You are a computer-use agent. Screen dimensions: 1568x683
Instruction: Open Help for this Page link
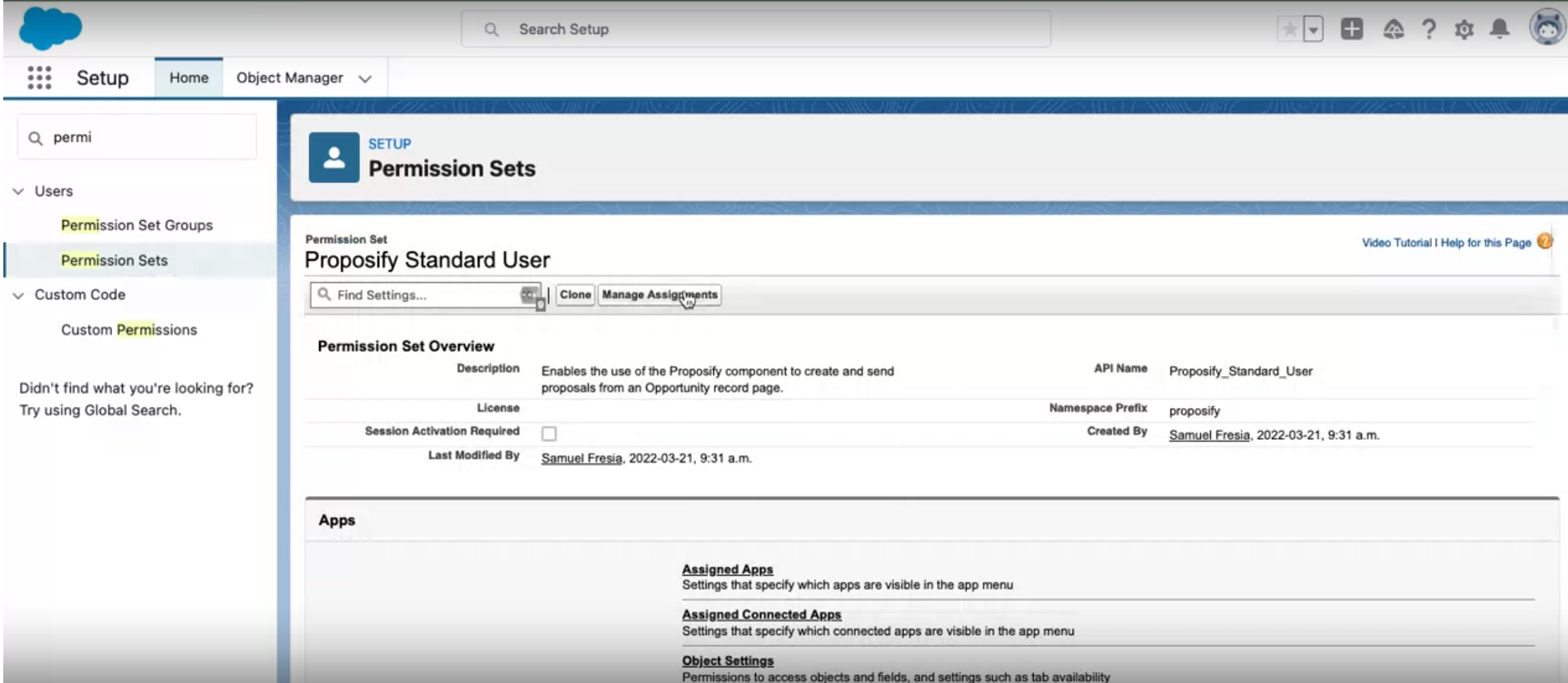pos(1486,243)
